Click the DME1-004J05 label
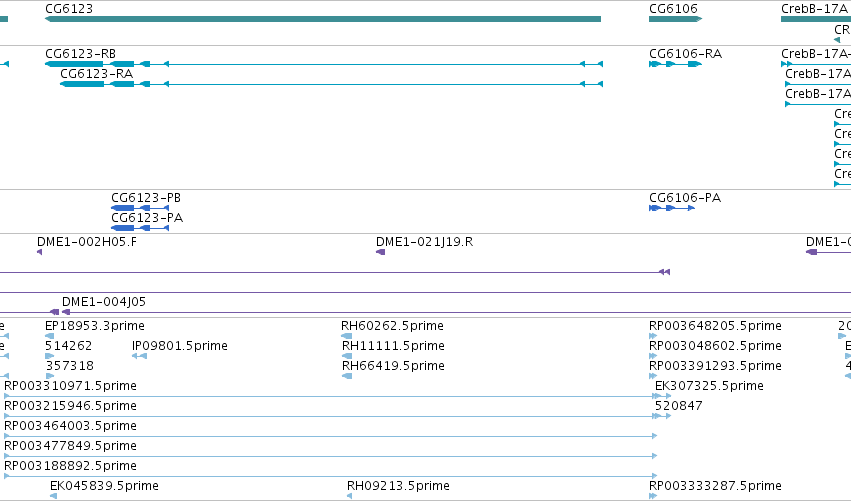Screen dimensions: 851x501 (104, 302)
